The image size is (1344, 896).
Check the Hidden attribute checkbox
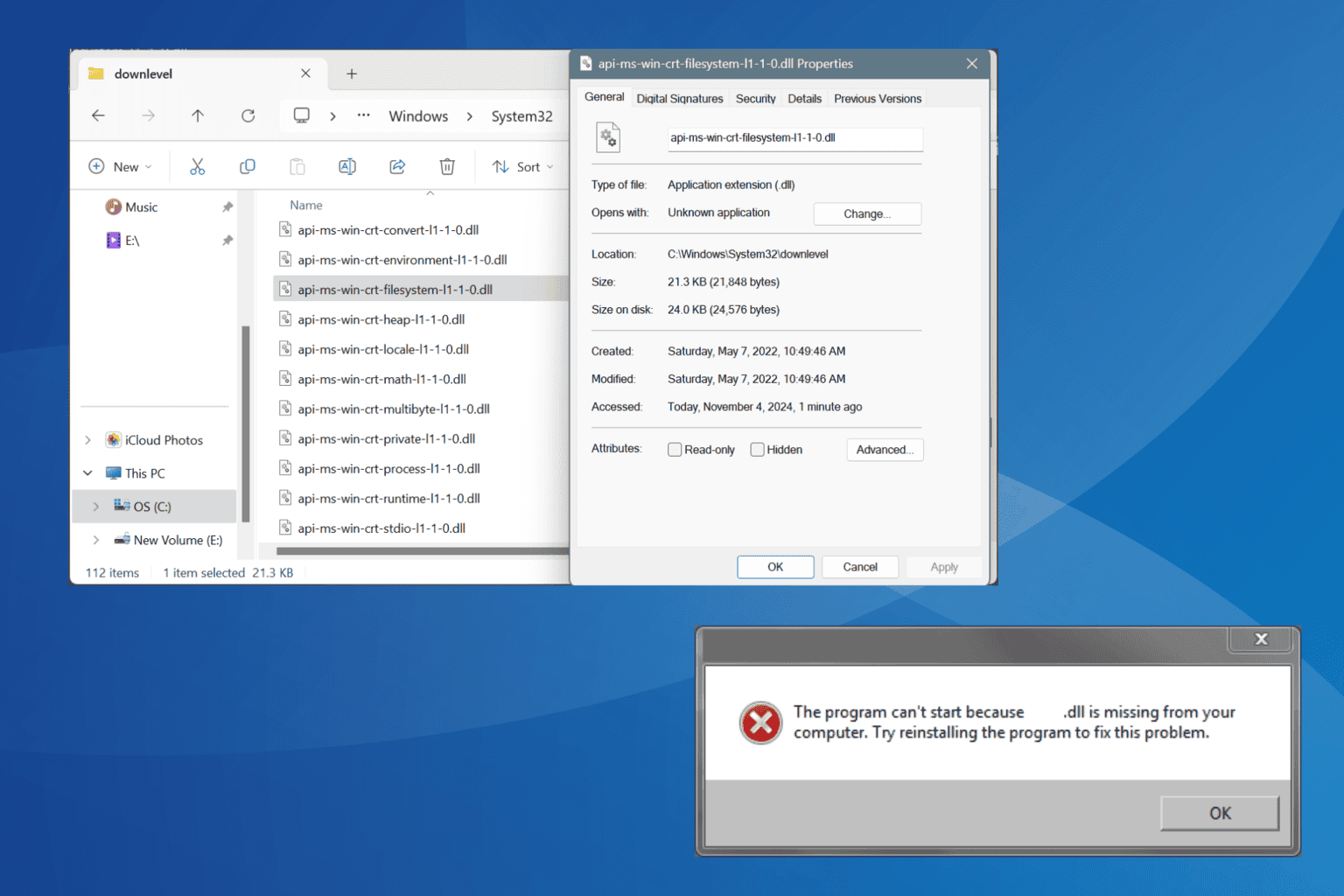click(758, 450)
